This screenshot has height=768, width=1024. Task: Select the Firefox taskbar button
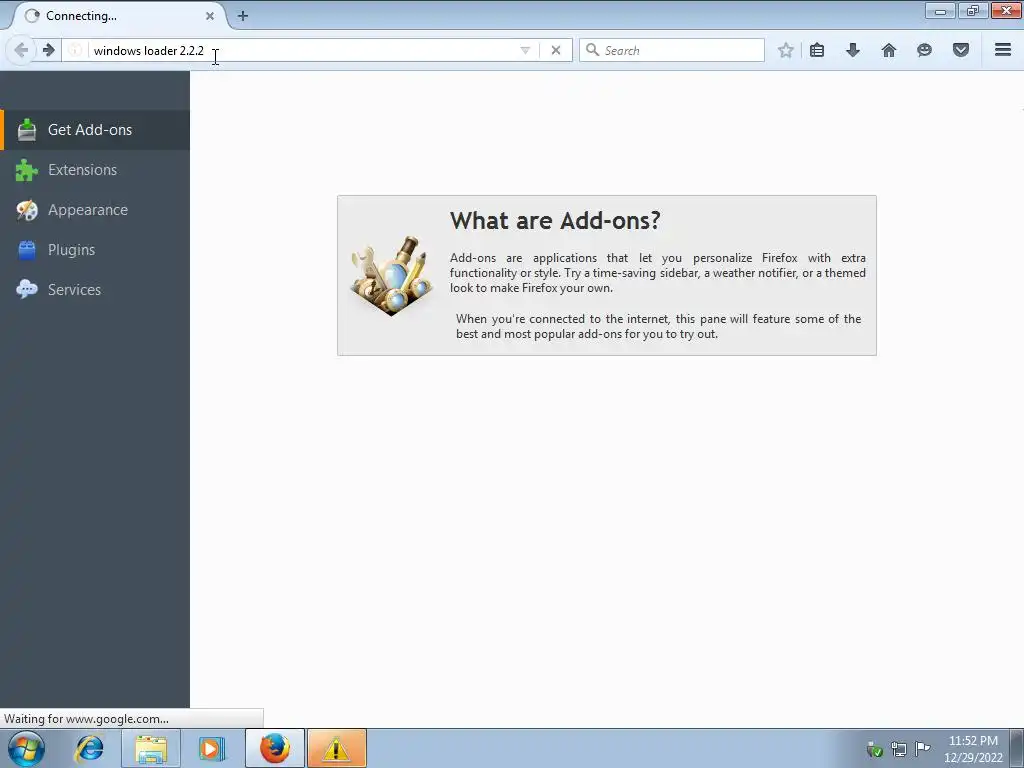(275, 748)
